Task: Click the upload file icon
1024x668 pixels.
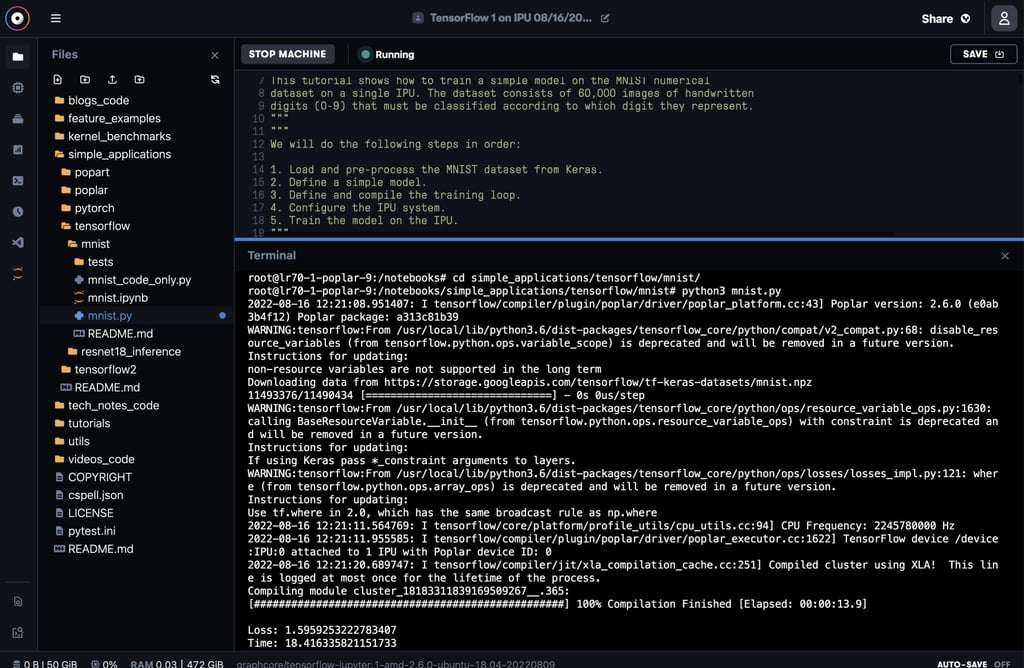Action: [x=112, y=80]
